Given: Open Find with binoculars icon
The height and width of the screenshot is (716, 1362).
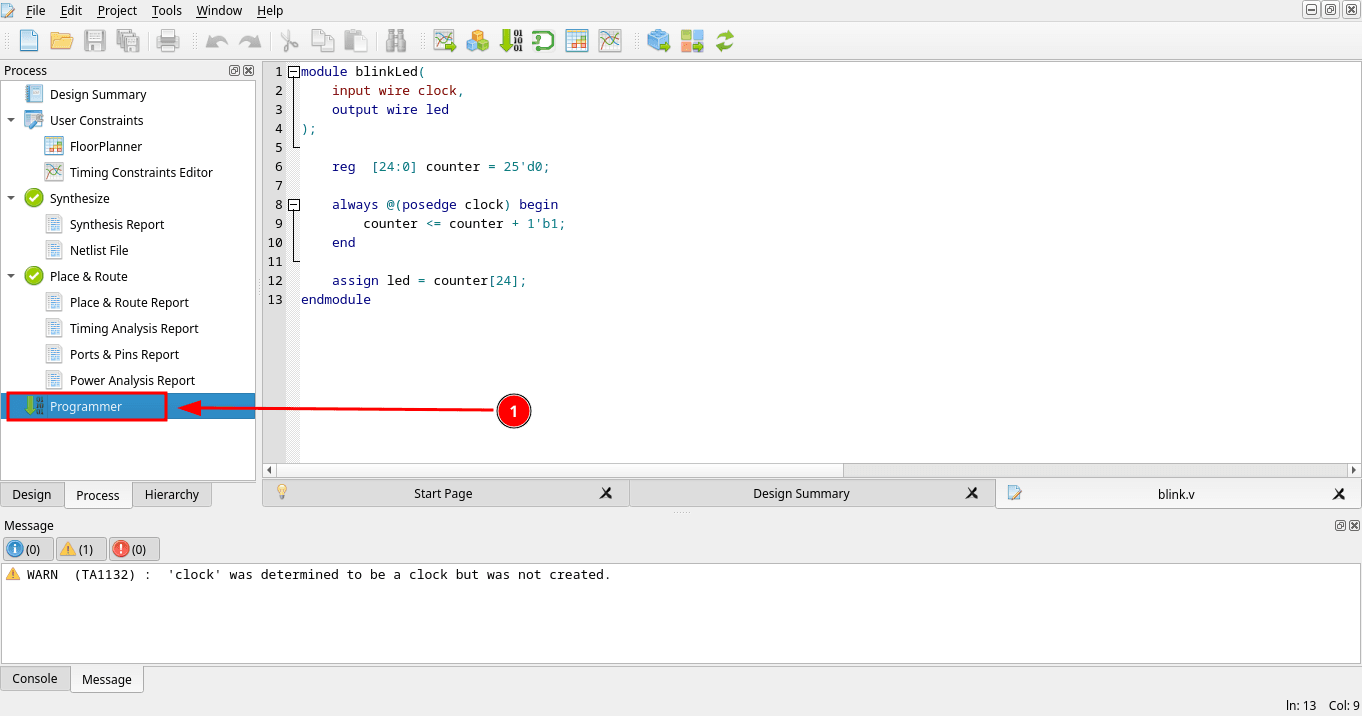Looking at the screenshot, I should coord(396,41).
